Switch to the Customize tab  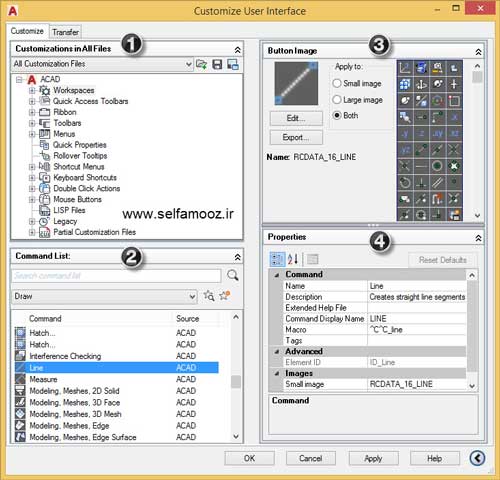point(27,31)
